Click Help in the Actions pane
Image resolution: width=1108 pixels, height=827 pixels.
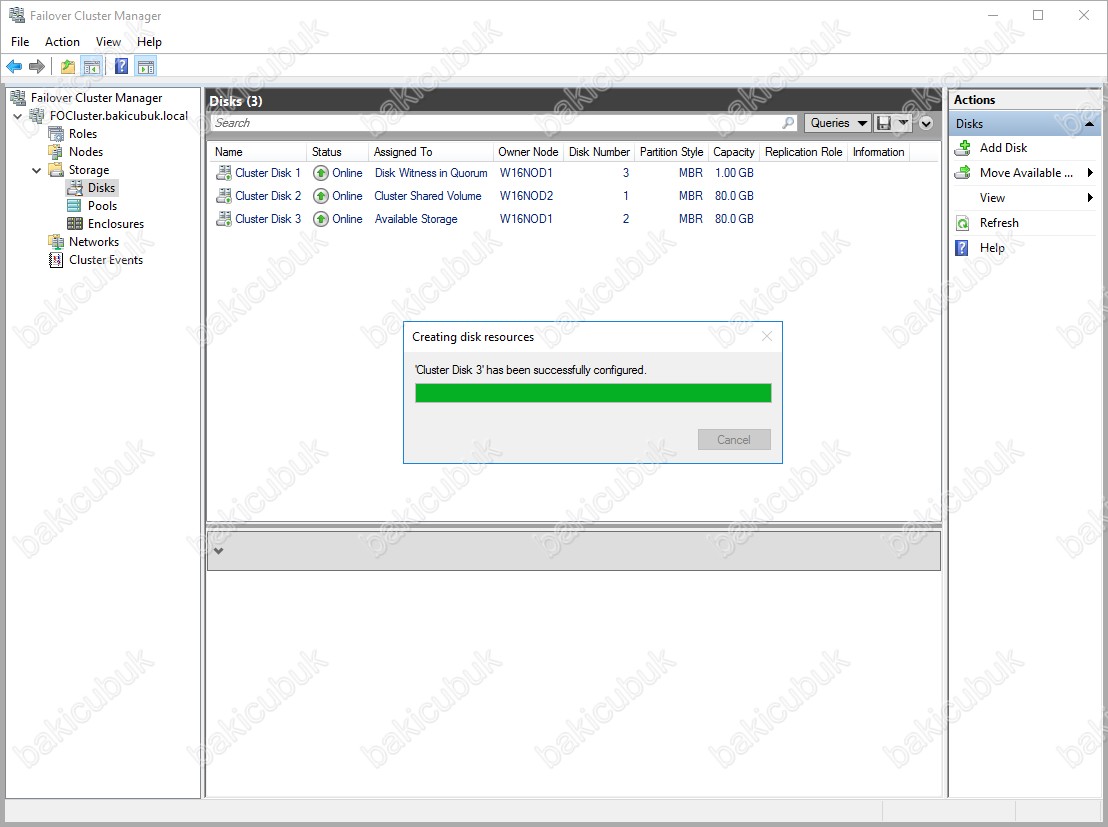[x=992, y=248]
